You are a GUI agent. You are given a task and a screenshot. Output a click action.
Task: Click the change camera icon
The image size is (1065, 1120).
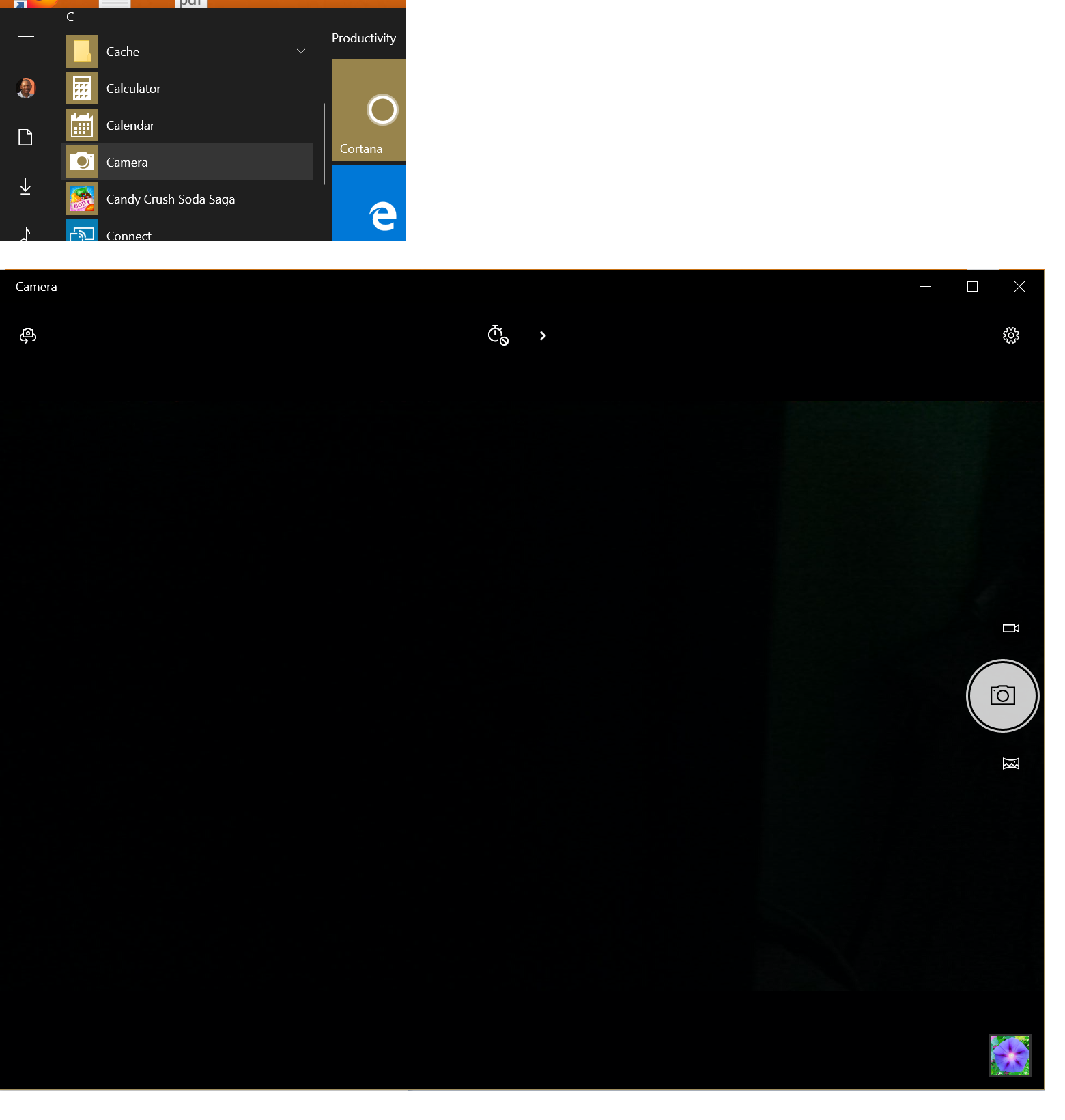(x=28, y=335)
